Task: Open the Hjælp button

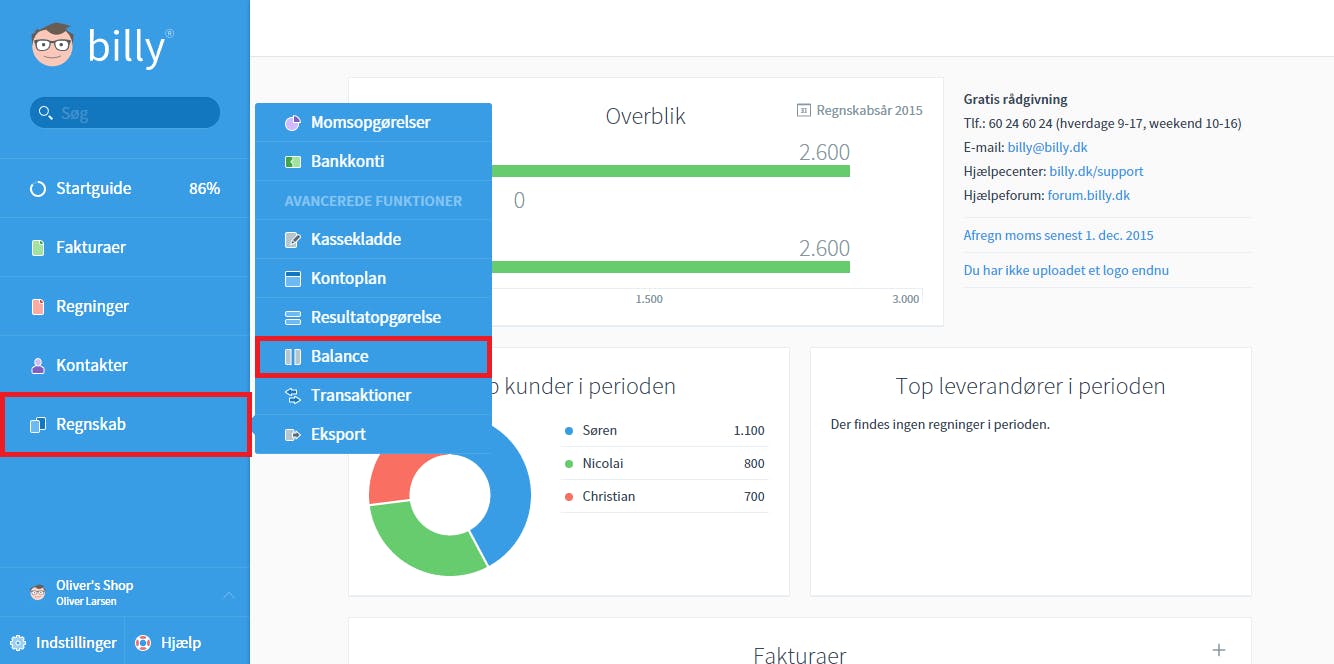Action: point(187,643)
